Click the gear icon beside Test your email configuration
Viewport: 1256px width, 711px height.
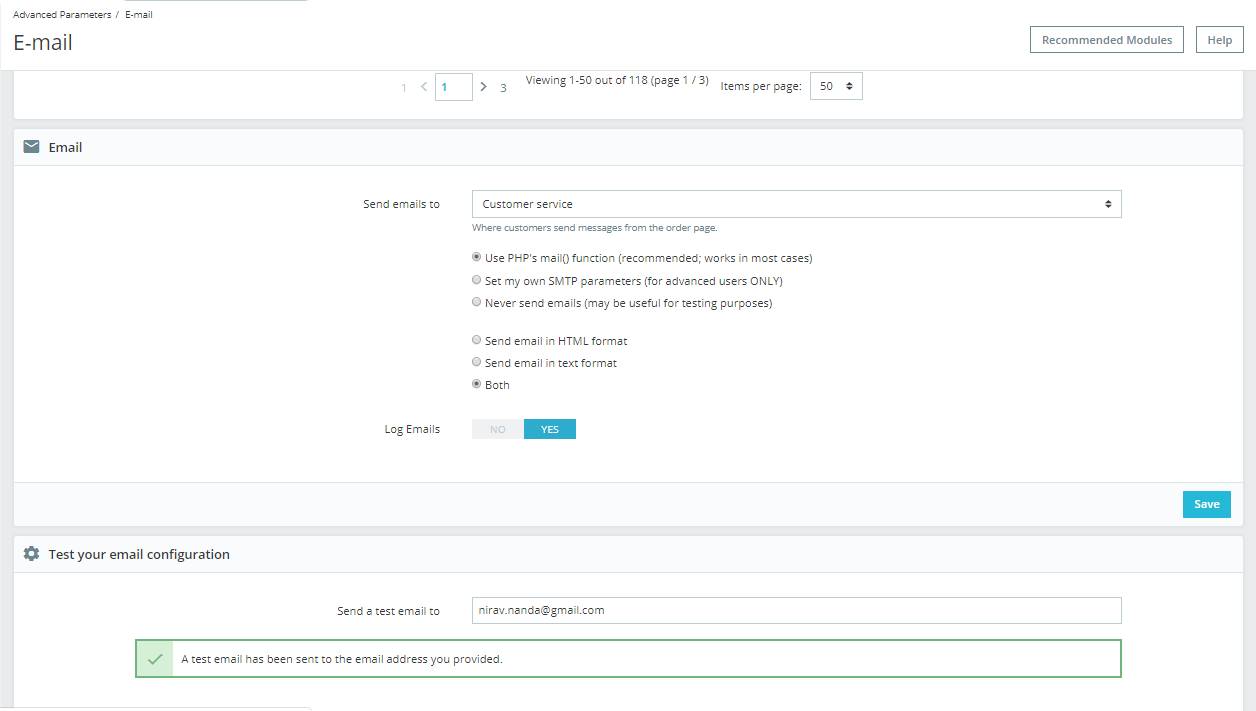point(31,554)
